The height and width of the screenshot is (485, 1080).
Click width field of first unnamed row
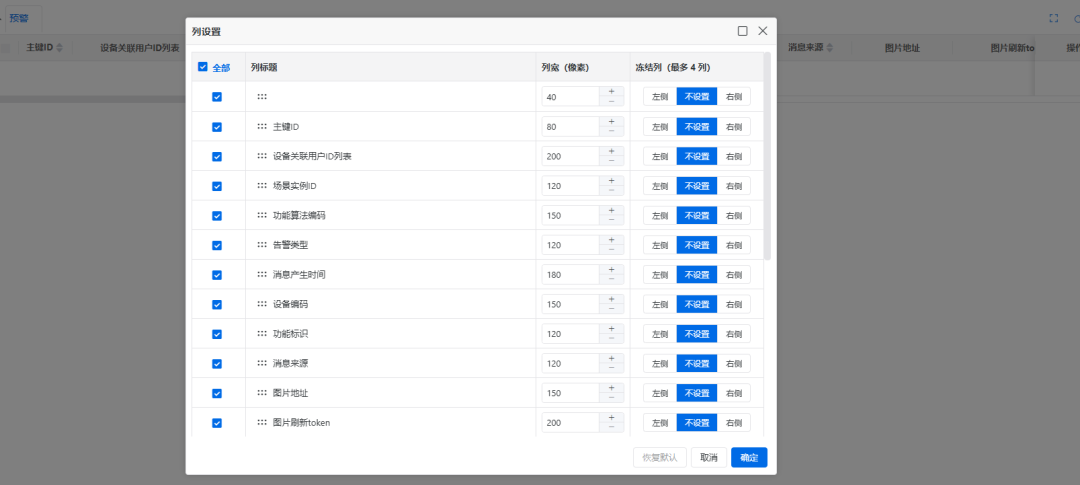click(570, 97)
